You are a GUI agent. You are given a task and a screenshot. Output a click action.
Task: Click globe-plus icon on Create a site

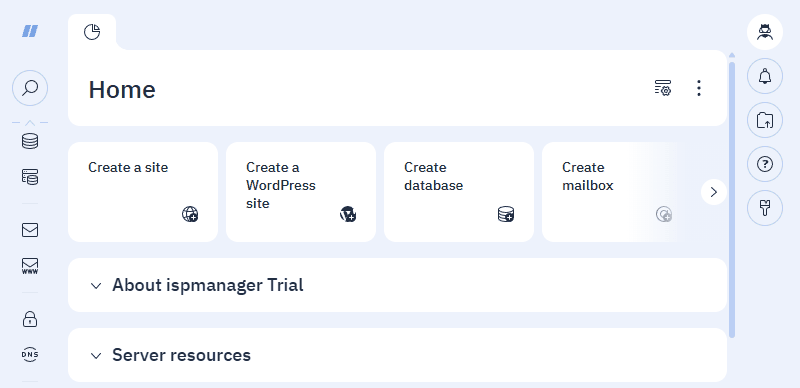(x=190, y=214)
